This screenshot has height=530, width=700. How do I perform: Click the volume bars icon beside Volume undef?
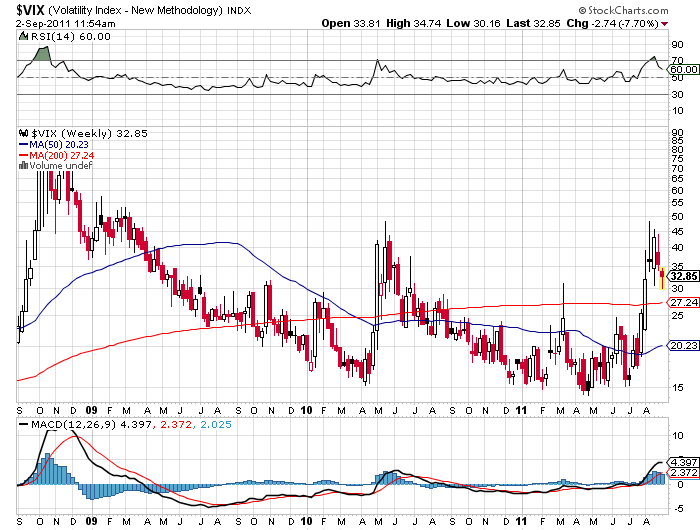(x=23, y=166)
